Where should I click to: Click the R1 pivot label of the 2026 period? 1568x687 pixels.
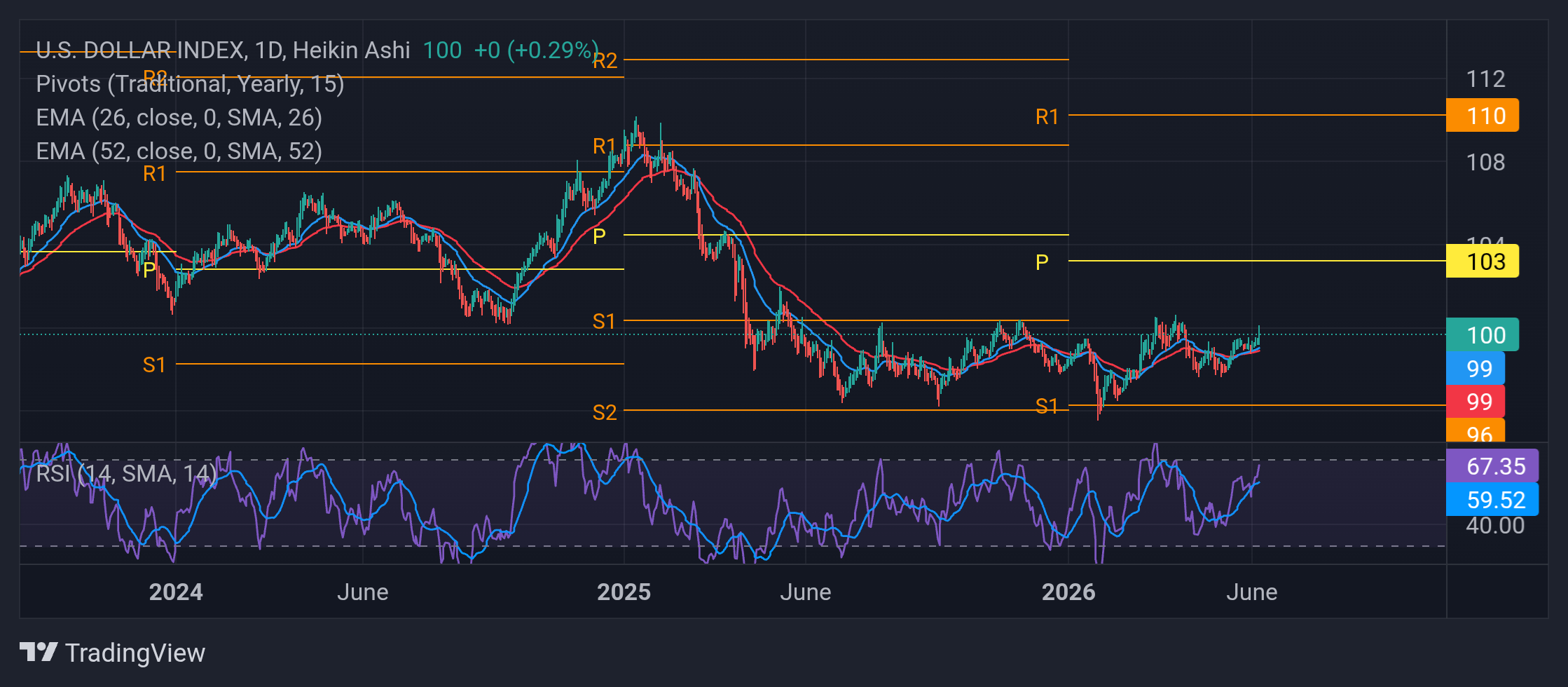point(1047,116)
